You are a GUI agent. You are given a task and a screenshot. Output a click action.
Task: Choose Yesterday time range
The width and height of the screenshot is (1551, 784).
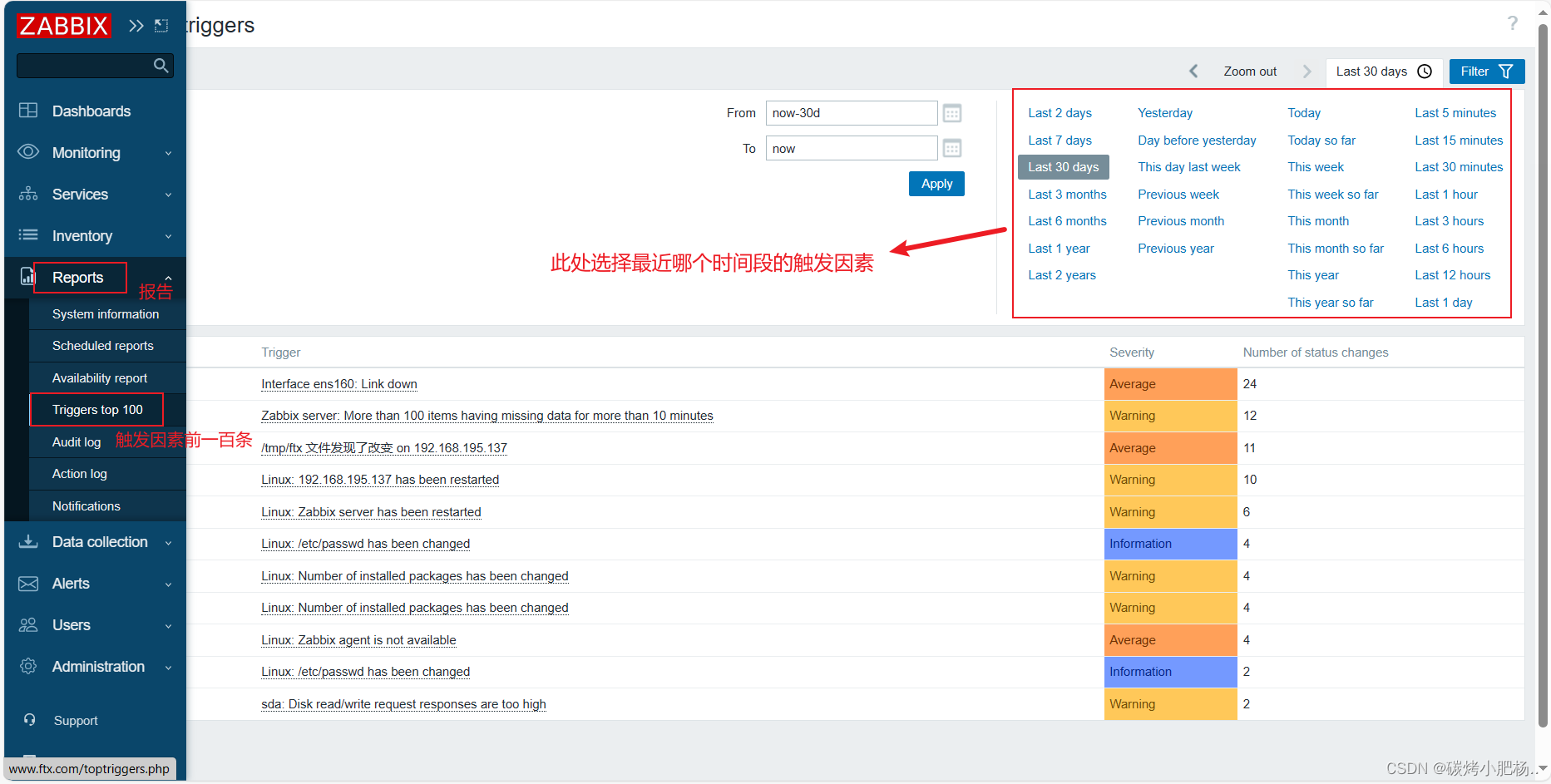coord(1165,113)
